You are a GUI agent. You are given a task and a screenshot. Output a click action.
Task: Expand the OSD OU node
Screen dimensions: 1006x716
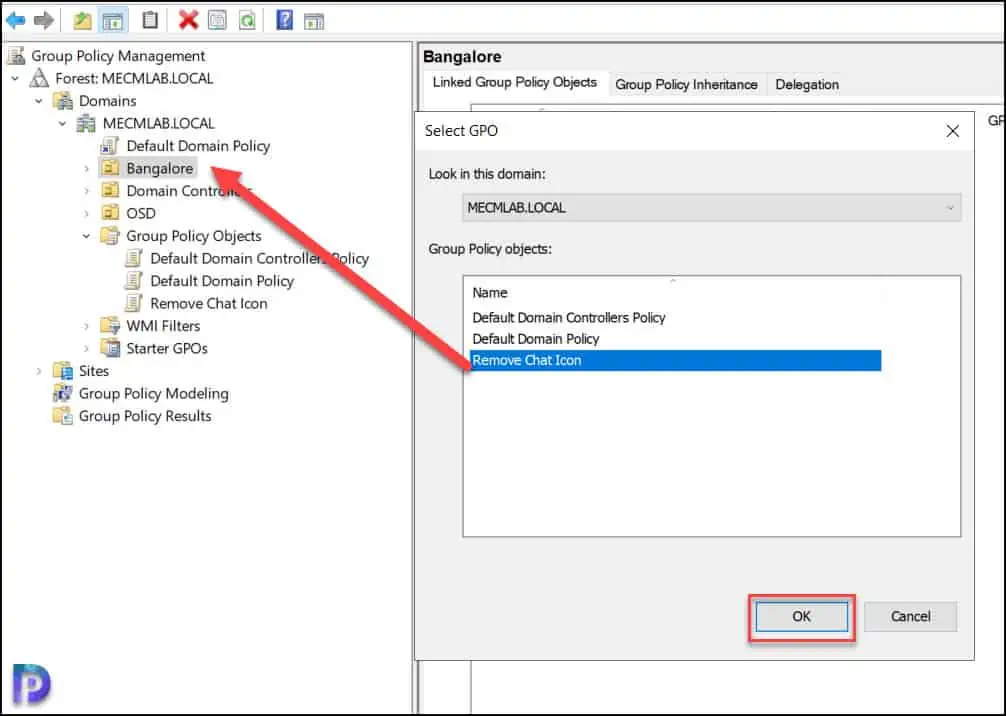pyautogui.click(x=87, y=214)
